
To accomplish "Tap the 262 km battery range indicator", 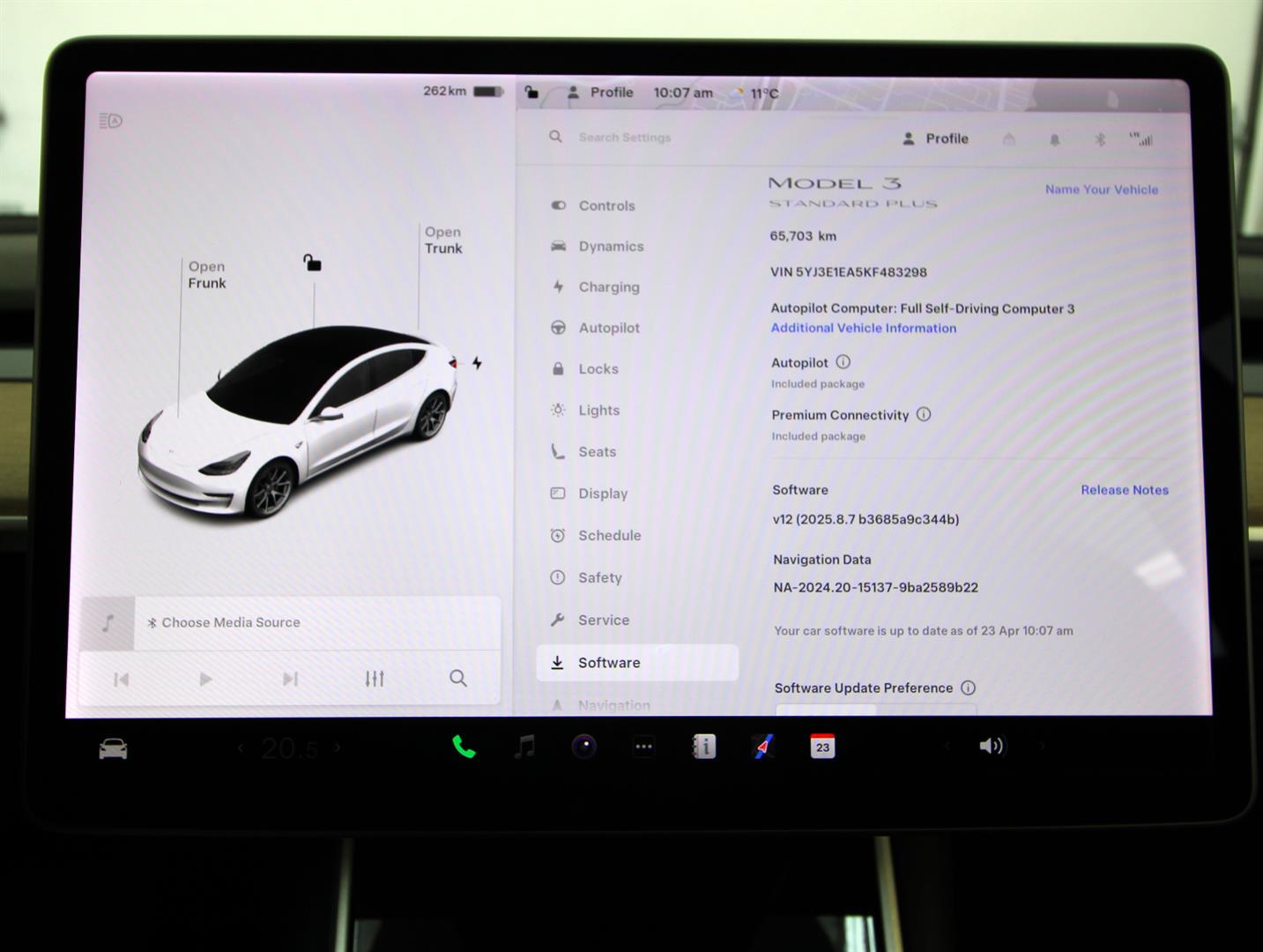I will [x=463, y=91].
